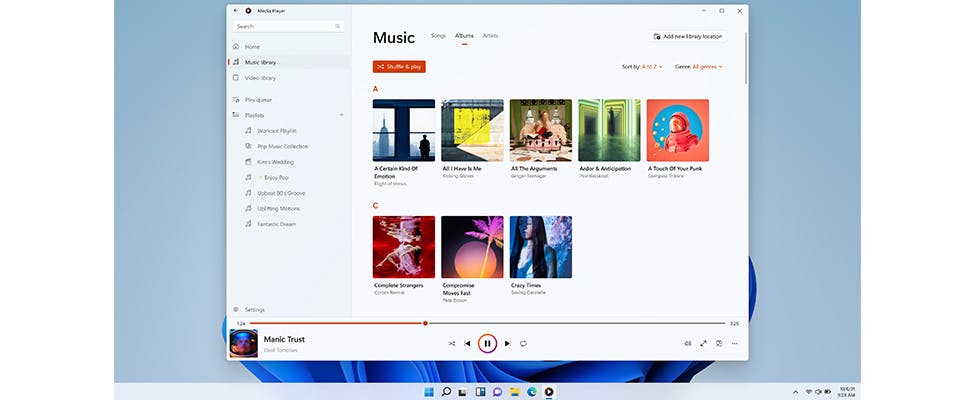
Task: Open Widgets from the taskbar
Action: [x=480, y=392]
